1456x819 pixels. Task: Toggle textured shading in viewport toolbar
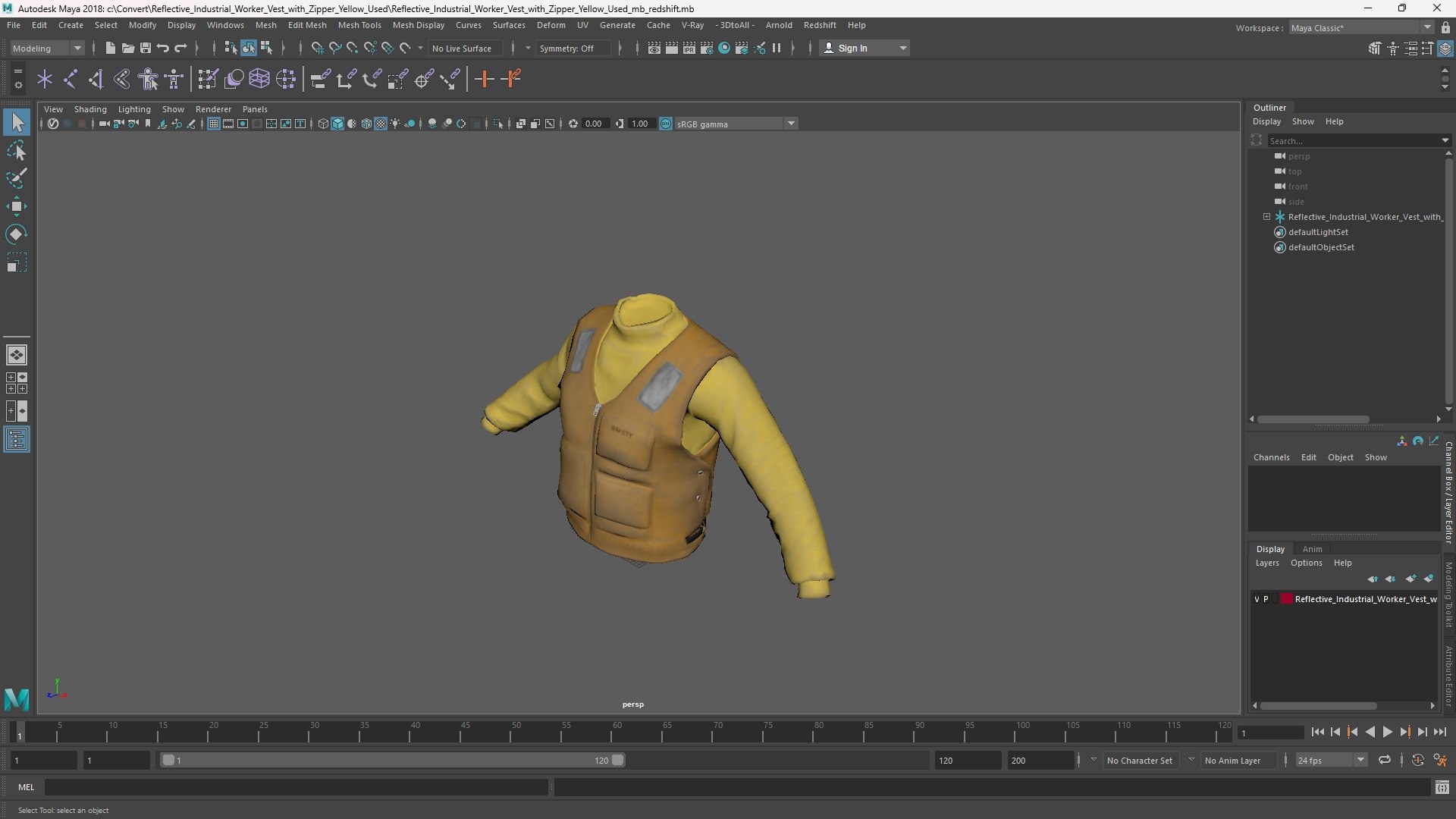point(381,124)
